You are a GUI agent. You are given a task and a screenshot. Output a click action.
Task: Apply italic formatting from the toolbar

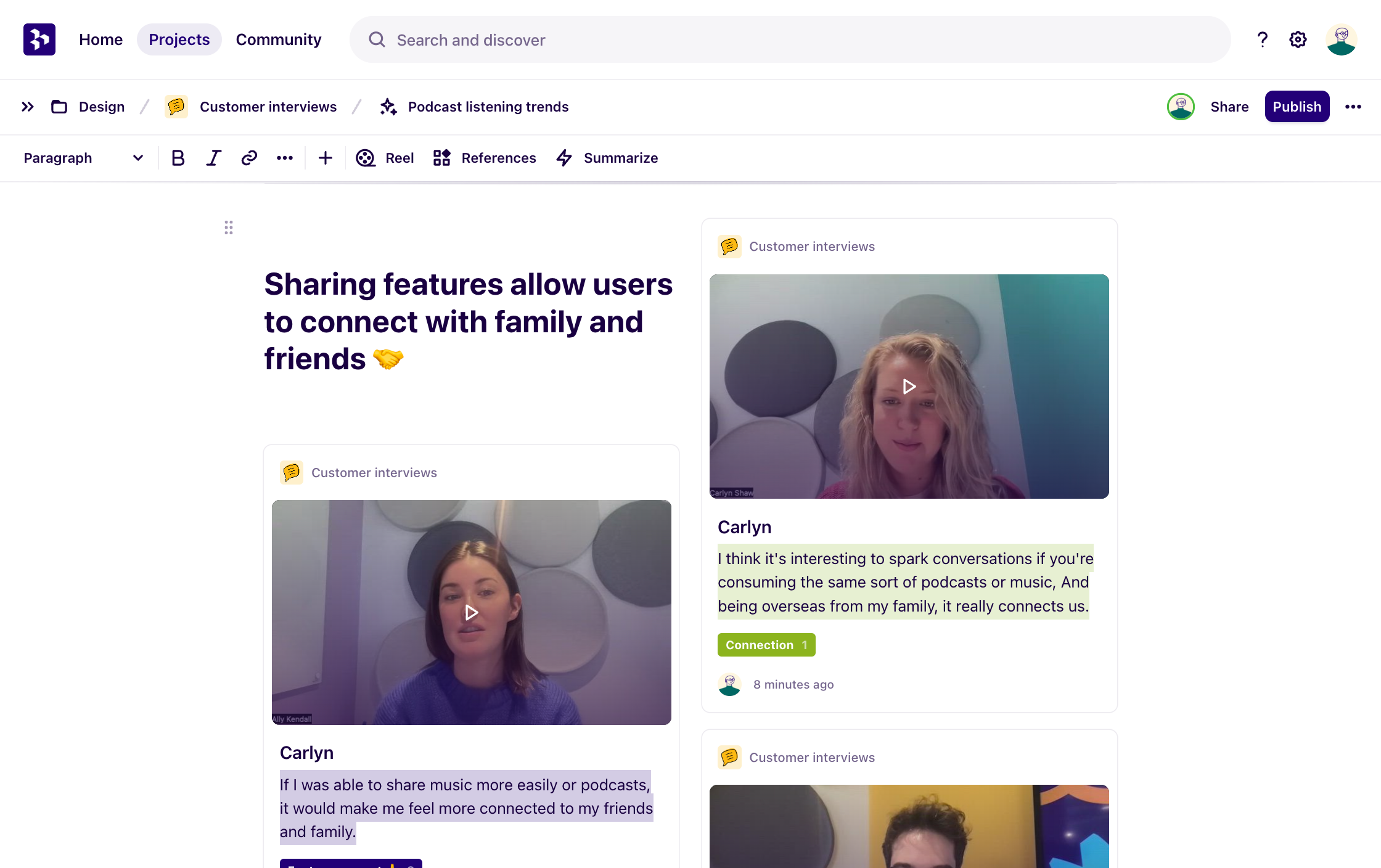213,158
